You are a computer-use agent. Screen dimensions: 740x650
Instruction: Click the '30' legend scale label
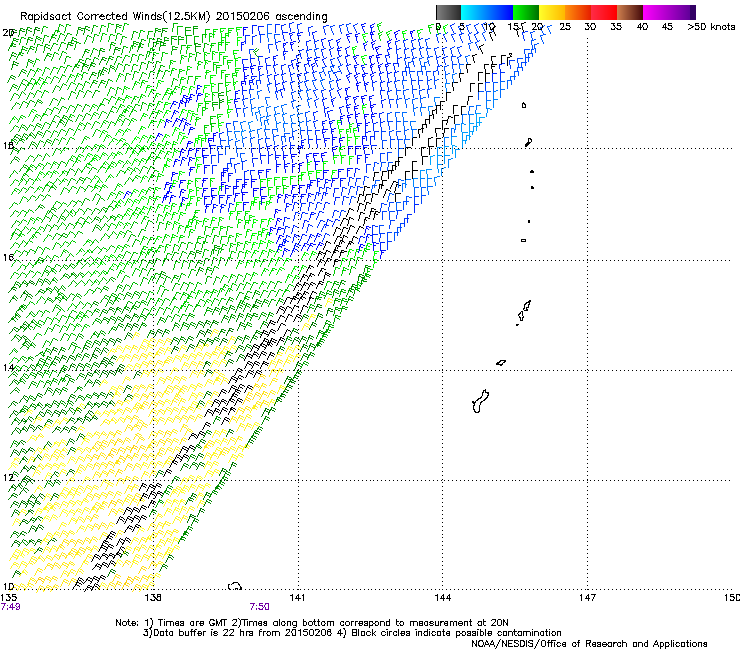[x=590, y=26]
